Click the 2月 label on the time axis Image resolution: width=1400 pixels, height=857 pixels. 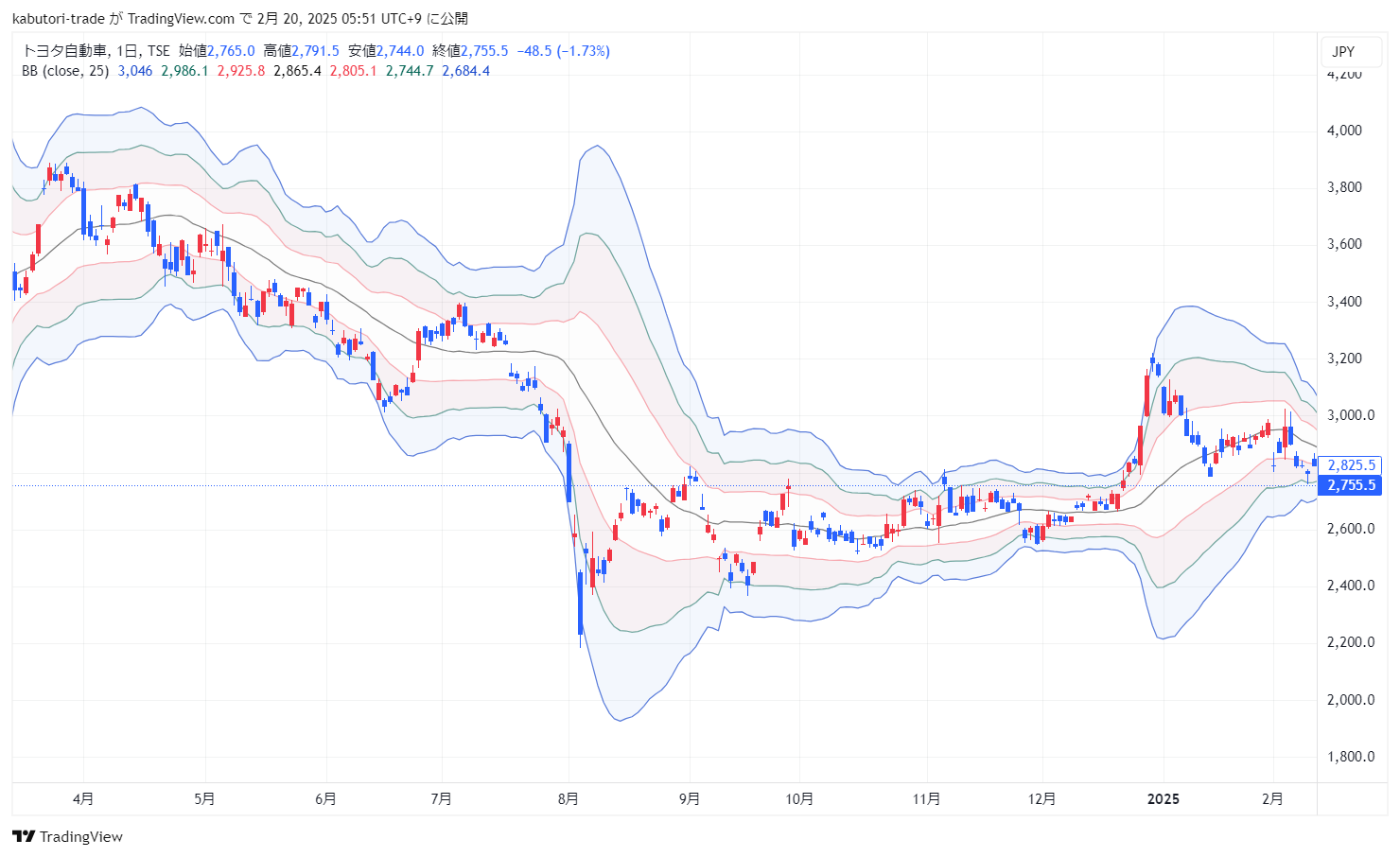click(x=1273, y=799)
